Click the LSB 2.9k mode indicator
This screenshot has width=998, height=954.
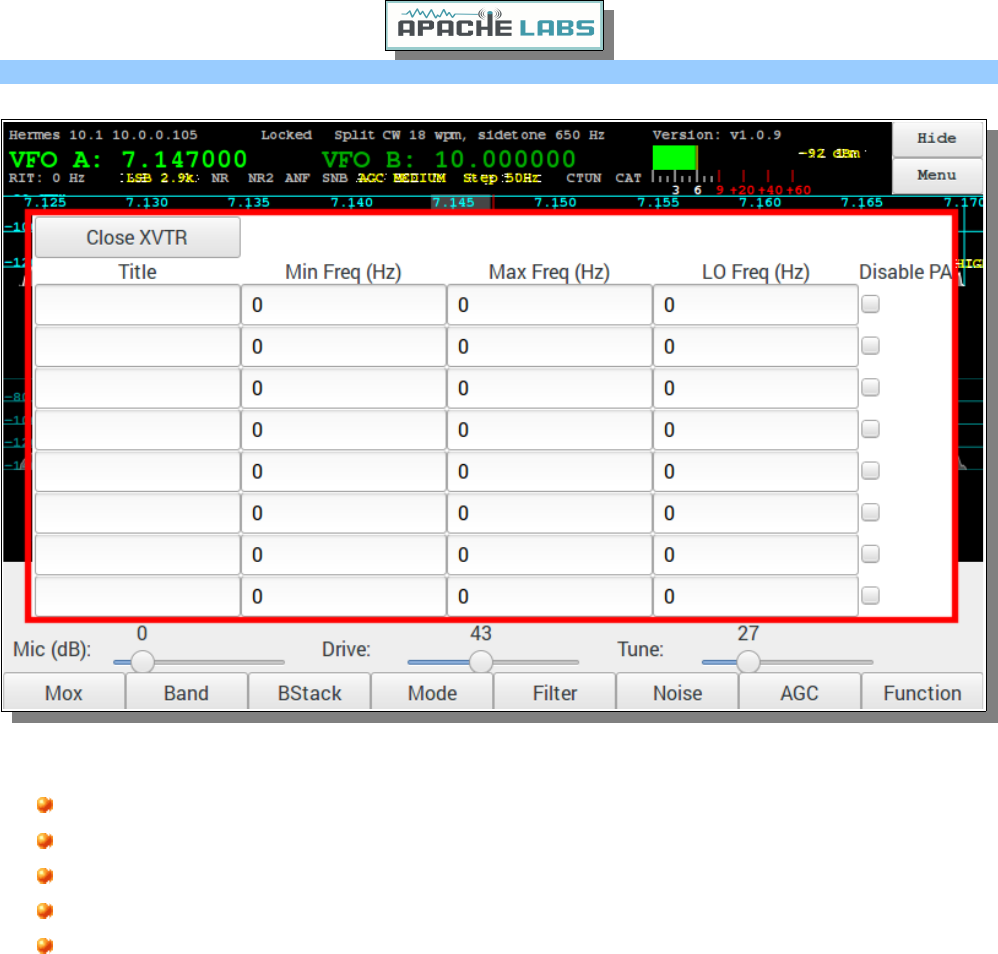click(x=160, y=178)
